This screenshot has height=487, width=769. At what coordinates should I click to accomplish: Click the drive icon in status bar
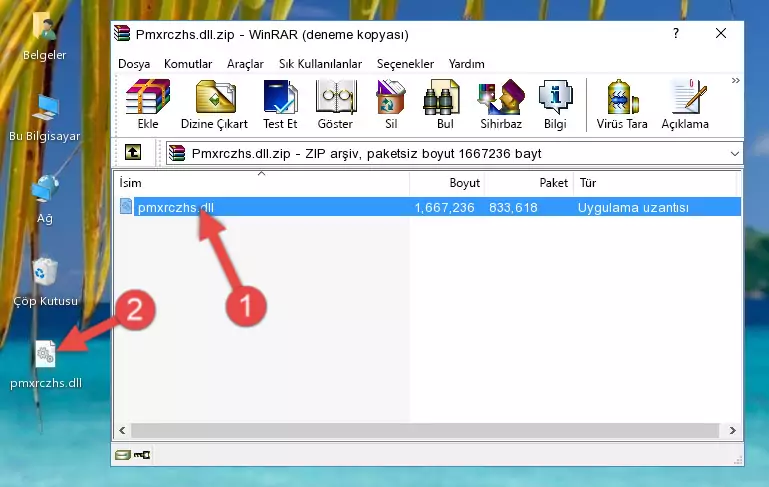(x=123, y=455)
